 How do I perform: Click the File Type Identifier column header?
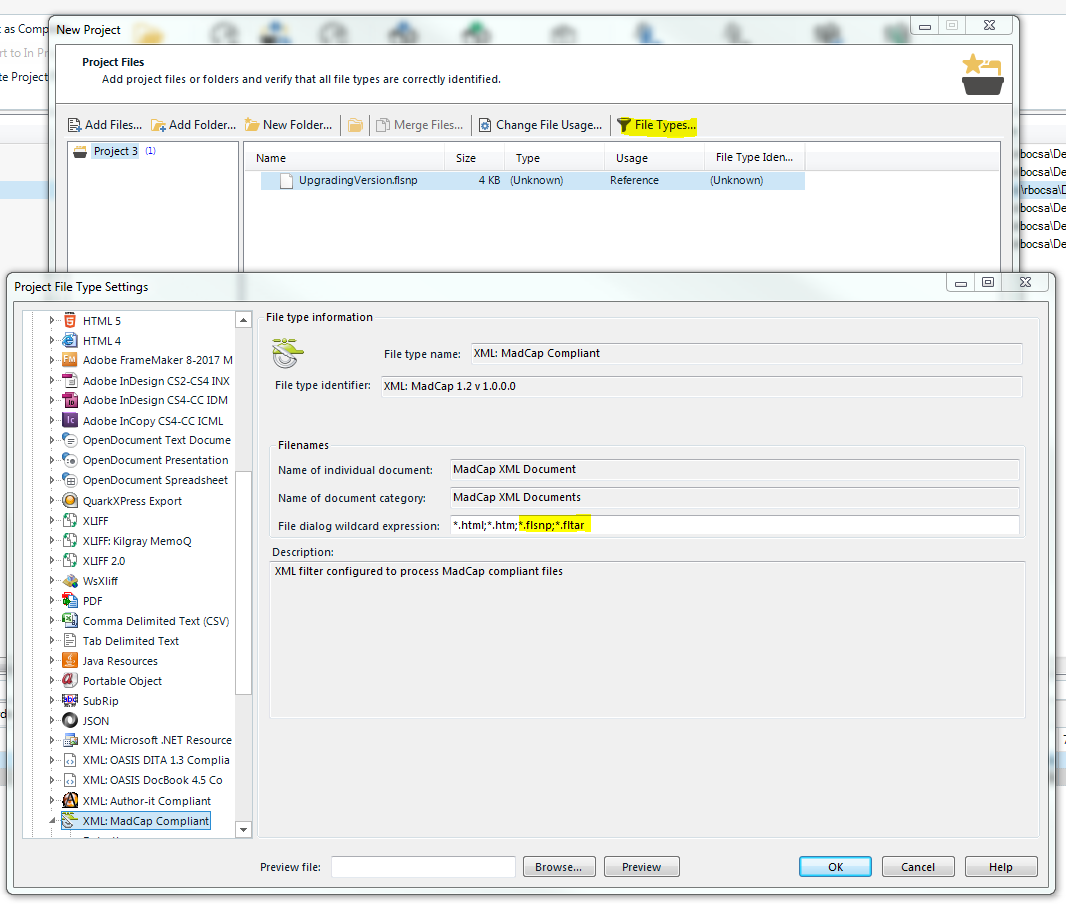(755, 158)
